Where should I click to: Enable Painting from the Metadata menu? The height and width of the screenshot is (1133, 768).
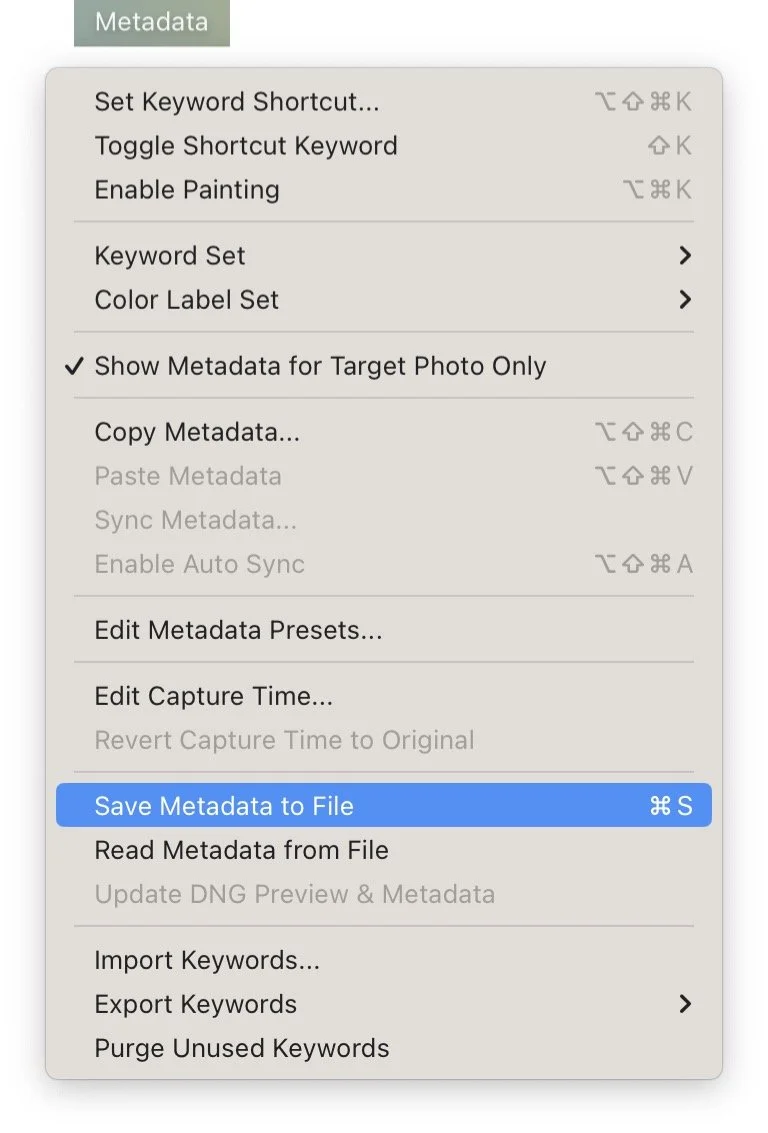[187, 190]
